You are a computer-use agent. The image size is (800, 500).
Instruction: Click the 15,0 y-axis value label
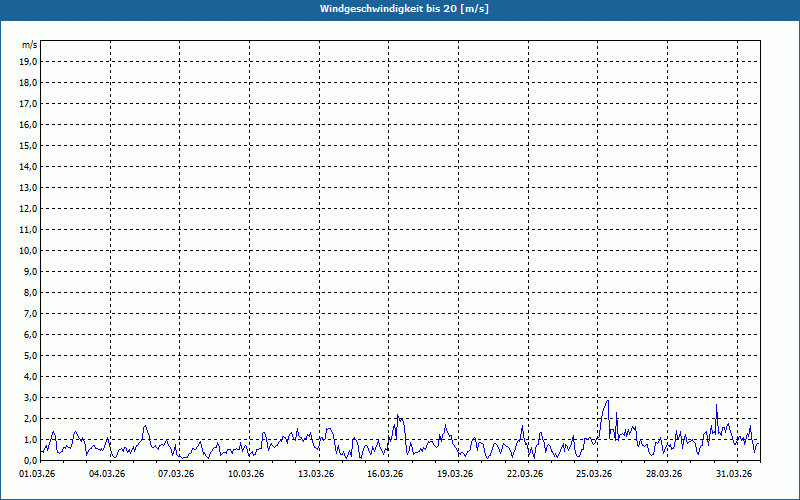29,146
